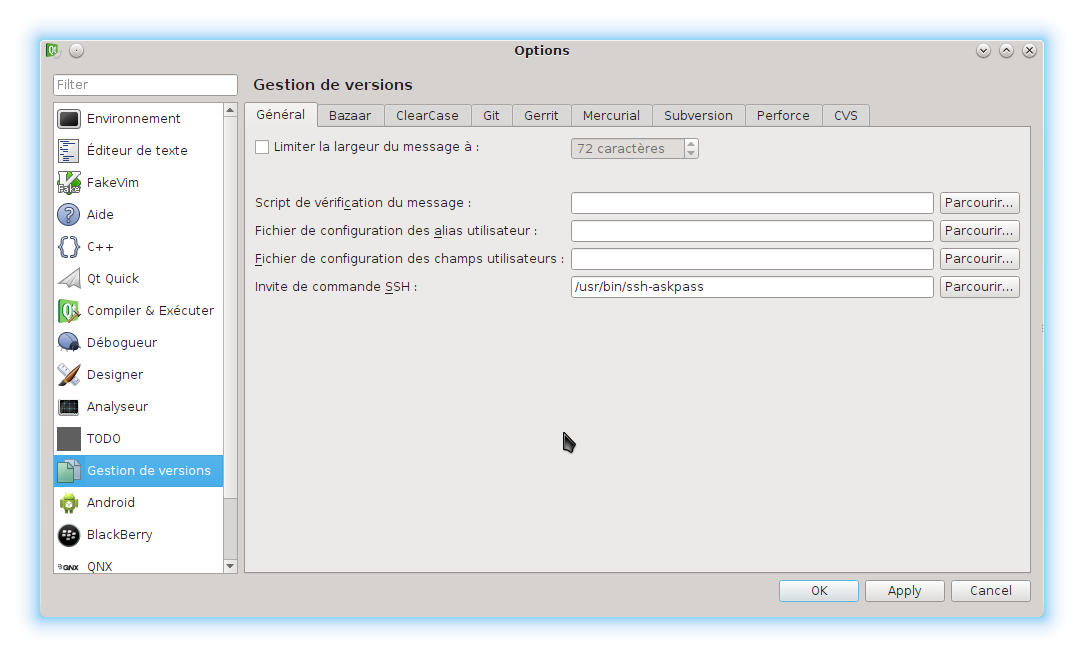Click category list scrollbar down arrow
The image size is (1084, 657).
click(230, 566)
